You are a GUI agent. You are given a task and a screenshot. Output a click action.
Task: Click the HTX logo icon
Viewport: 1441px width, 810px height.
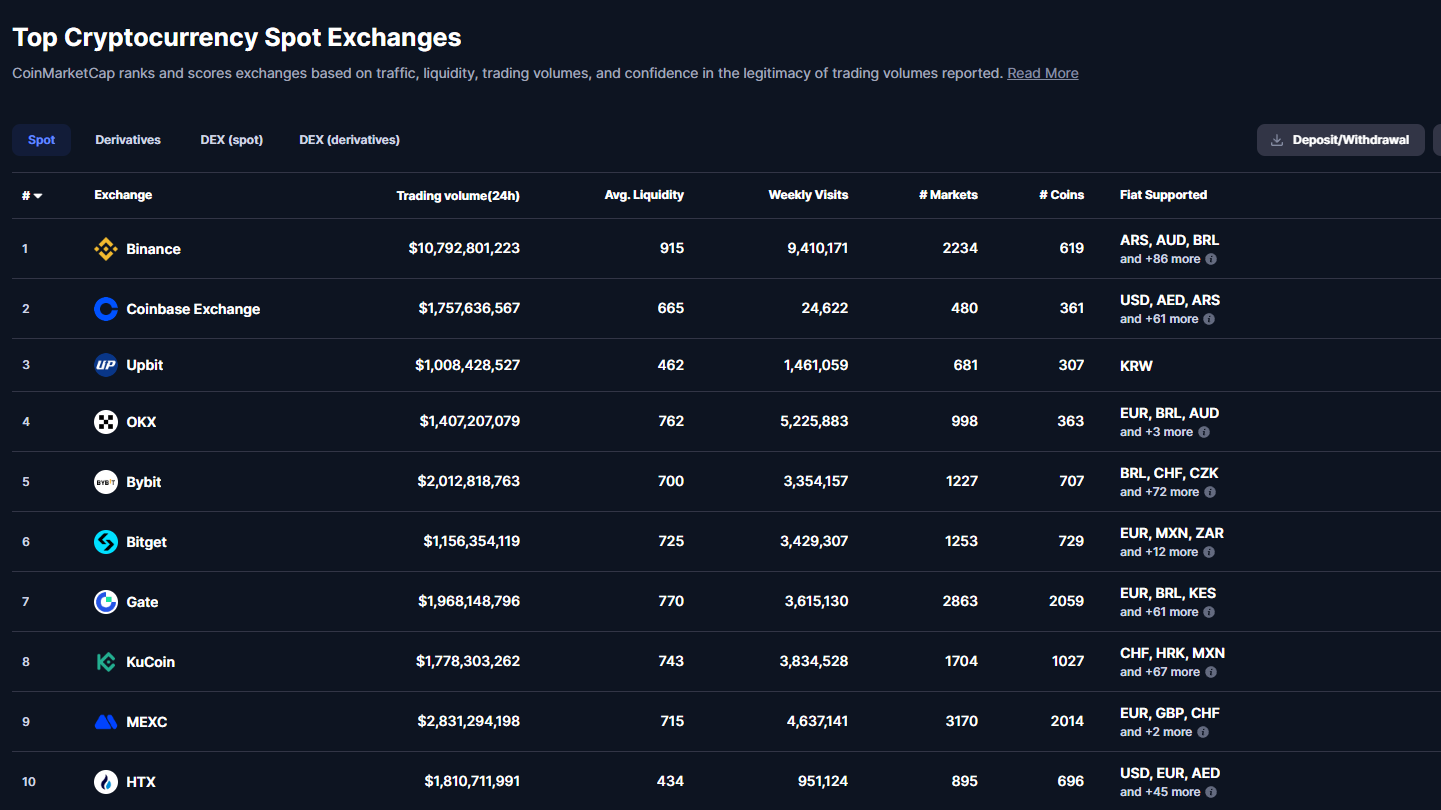[x=106, y=782]
